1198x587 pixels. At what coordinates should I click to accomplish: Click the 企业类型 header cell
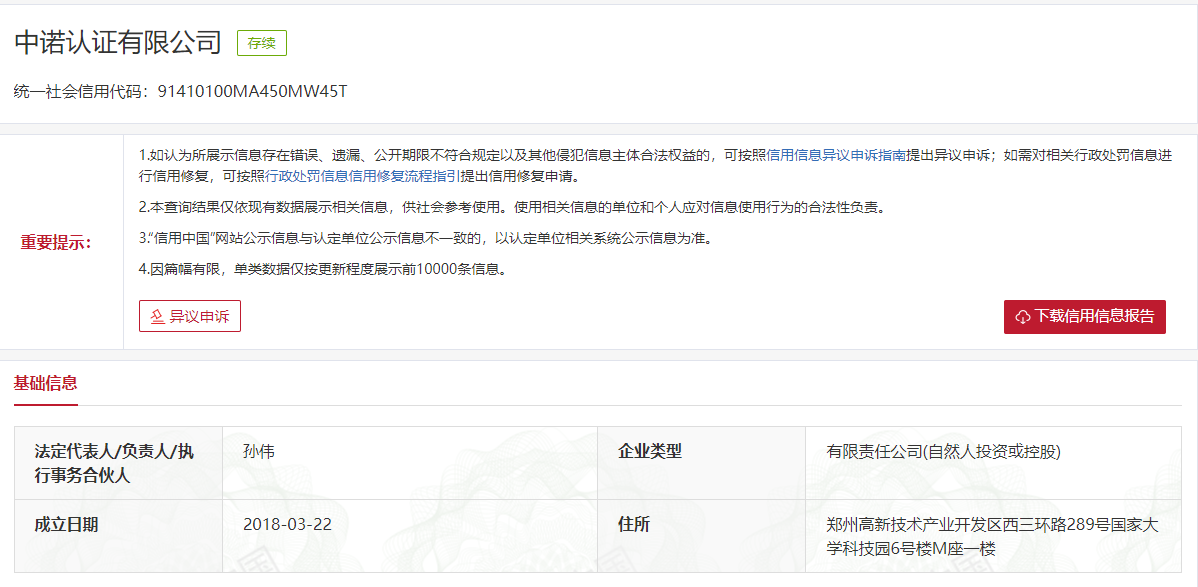pos(650,452)
